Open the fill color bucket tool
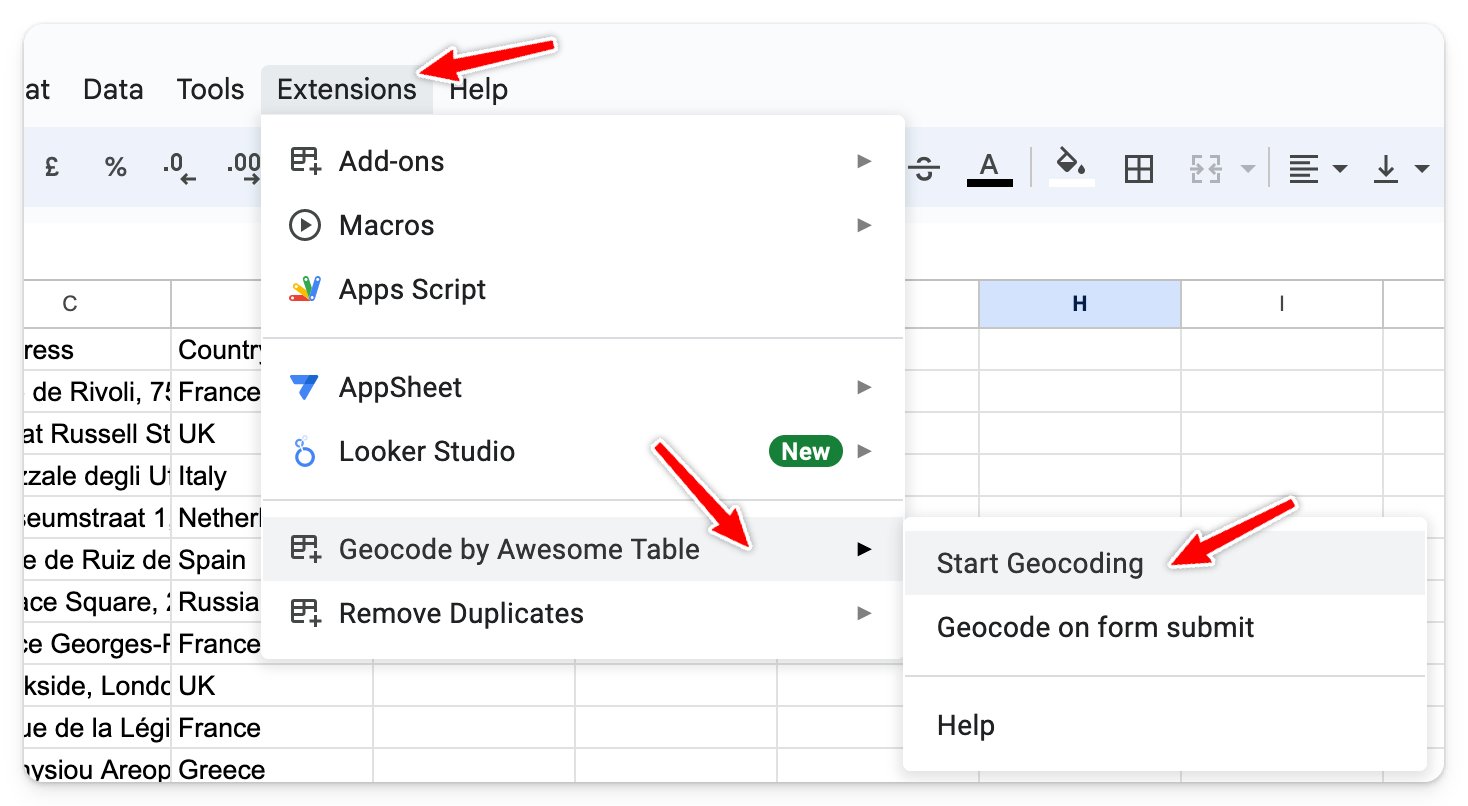 click(x=1071, y=166)
